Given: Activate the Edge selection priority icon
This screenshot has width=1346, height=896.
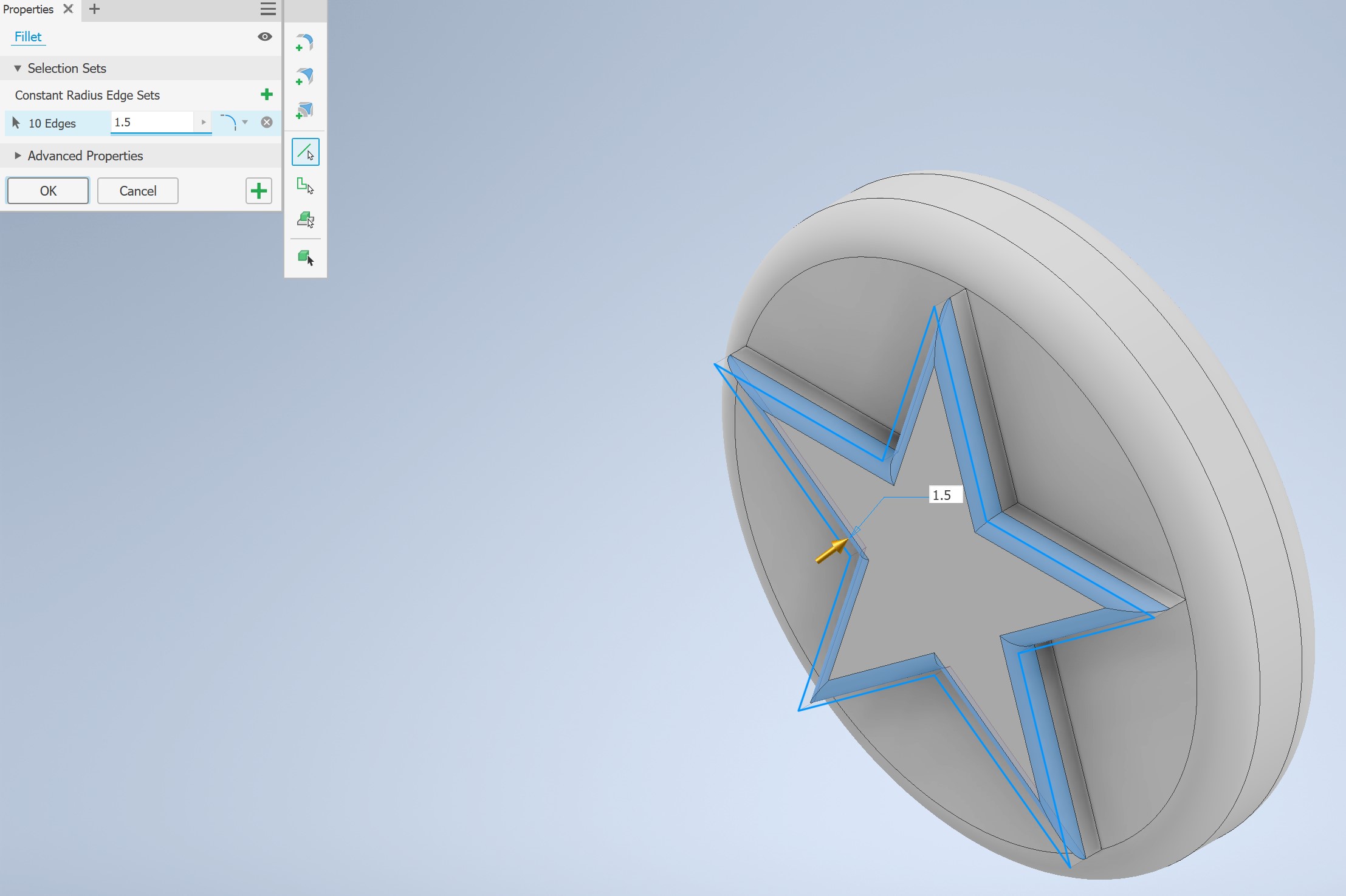Looking at the screenshot, I should 306,152.
